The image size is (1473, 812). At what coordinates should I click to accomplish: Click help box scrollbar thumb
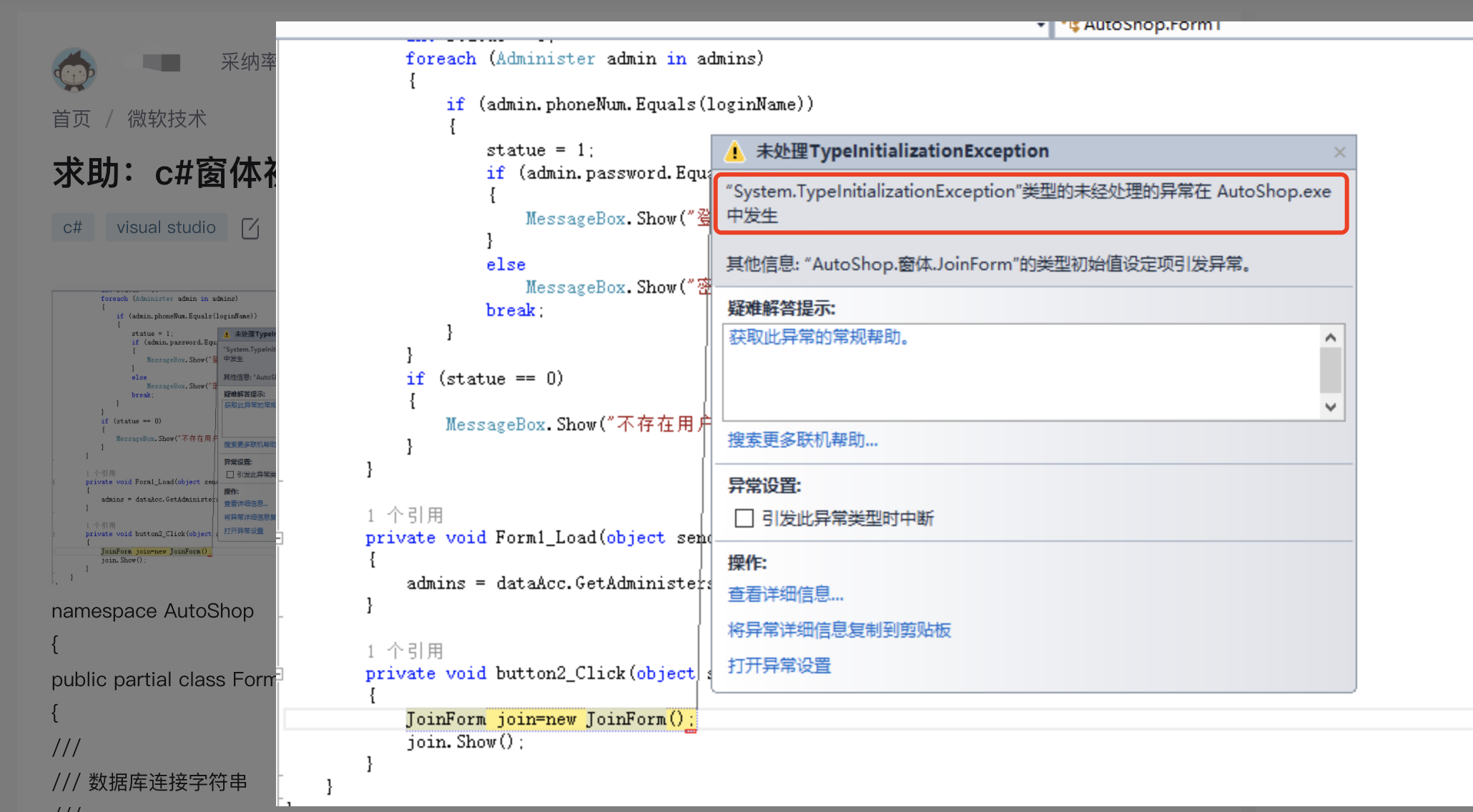1330,370
